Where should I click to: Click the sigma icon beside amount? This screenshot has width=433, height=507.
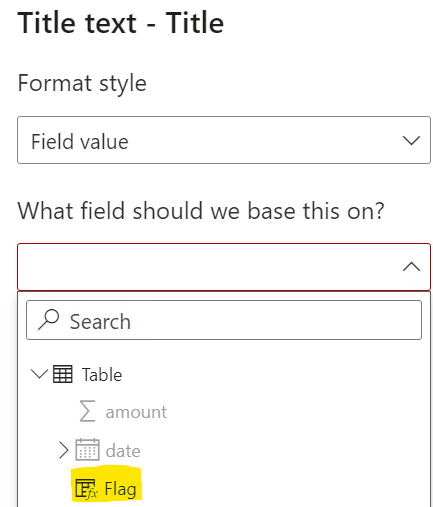tap(87, 411)
